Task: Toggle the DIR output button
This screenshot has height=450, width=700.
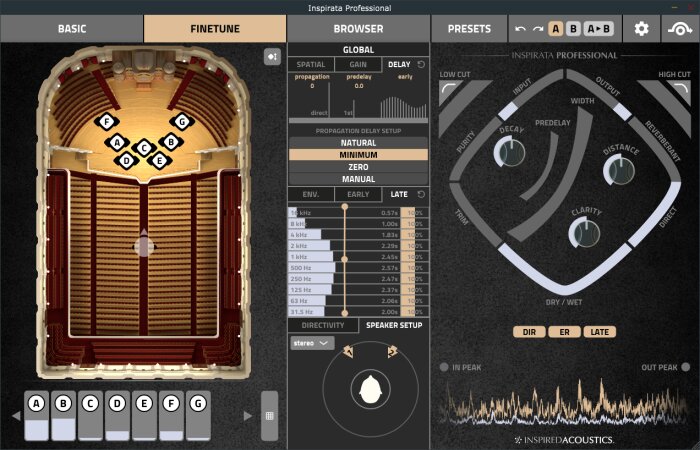Action: (529, 332)
